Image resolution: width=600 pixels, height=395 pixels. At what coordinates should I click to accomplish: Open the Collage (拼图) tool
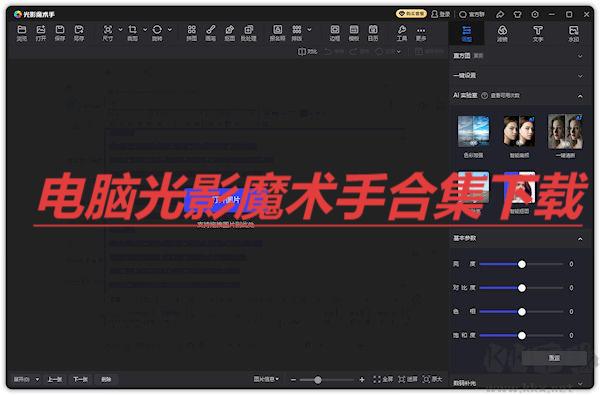(192, 33)
